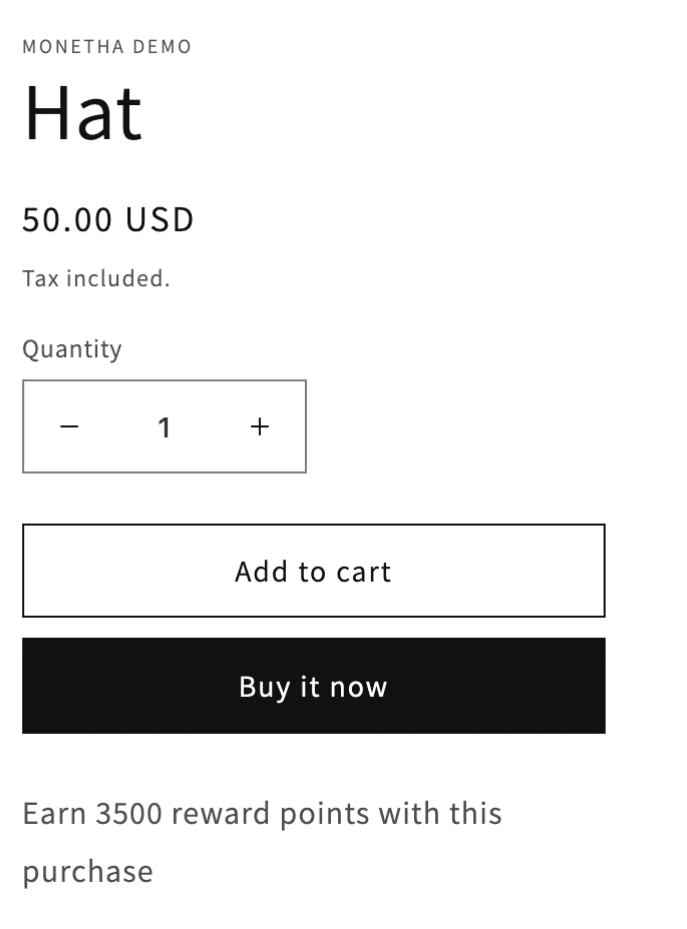Click the 3500 points number in rewards text

129,813
